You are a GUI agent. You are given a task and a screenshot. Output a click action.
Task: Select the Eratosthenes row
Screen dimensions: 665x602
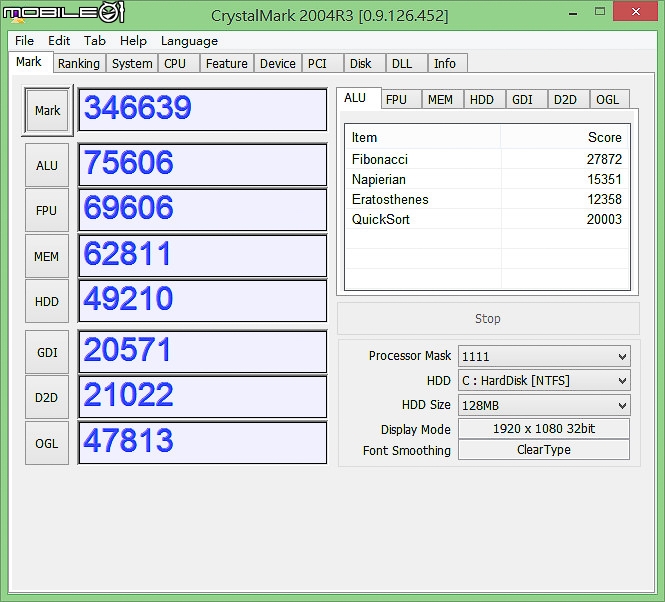tap(487, 199)
